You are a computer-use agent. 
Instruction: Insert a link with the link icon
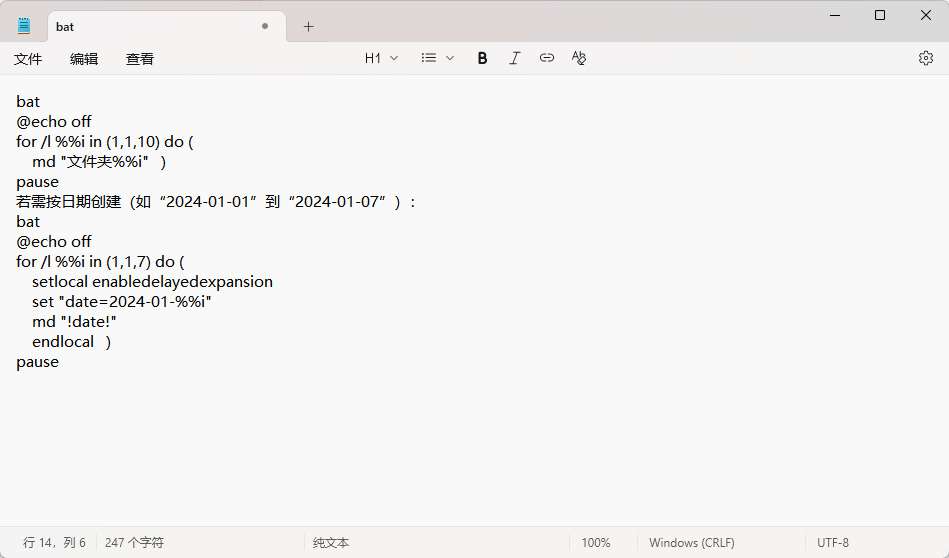547,58
